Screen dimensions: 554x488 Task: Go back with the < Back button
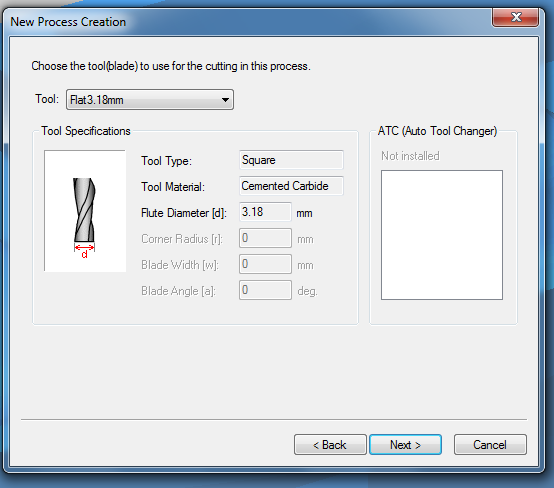click(330, 445)
